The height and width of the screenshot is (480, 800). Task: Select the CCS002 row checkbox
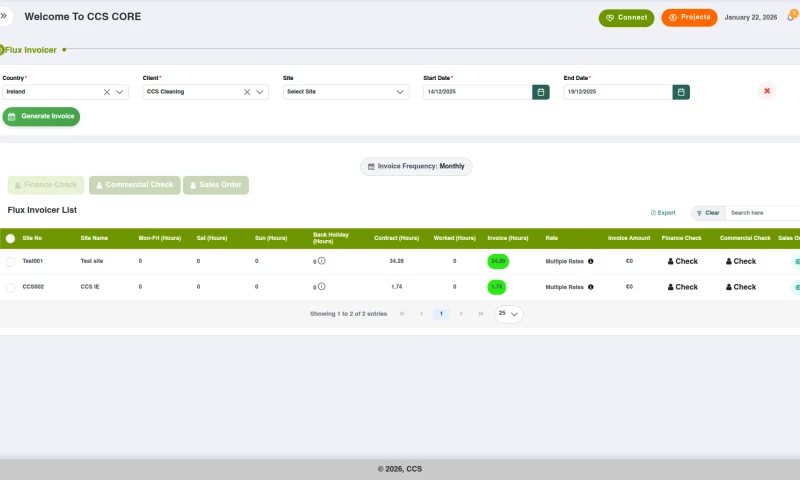pos(10,287)
